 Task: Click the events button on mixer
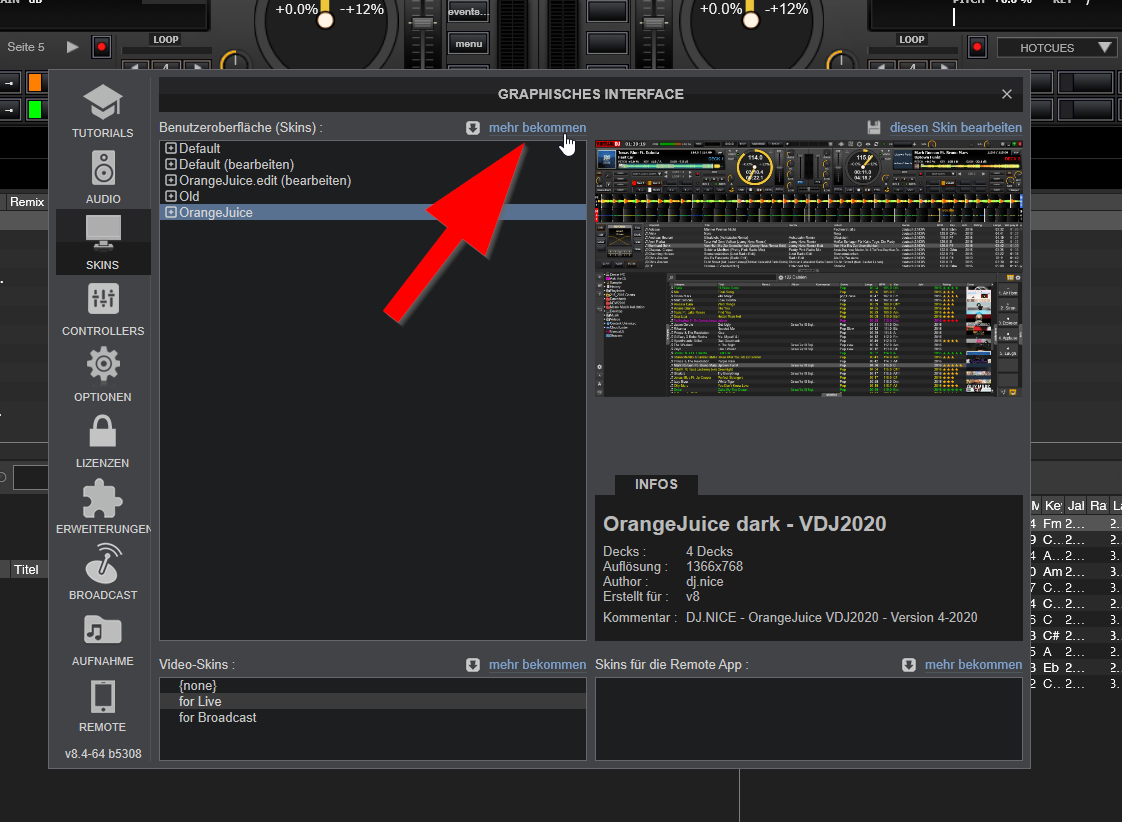[469, 11]
